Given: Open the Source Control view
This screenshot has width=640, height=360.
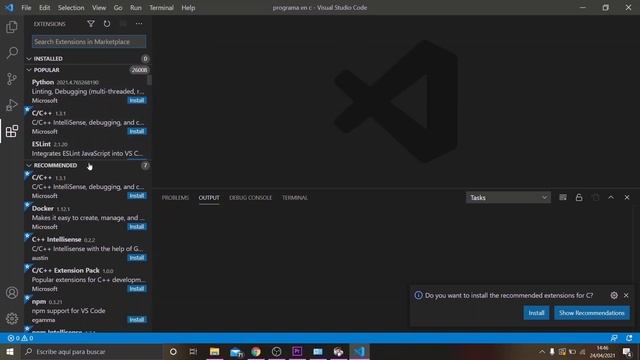Looking at the screenshot, I should point(12,79).
